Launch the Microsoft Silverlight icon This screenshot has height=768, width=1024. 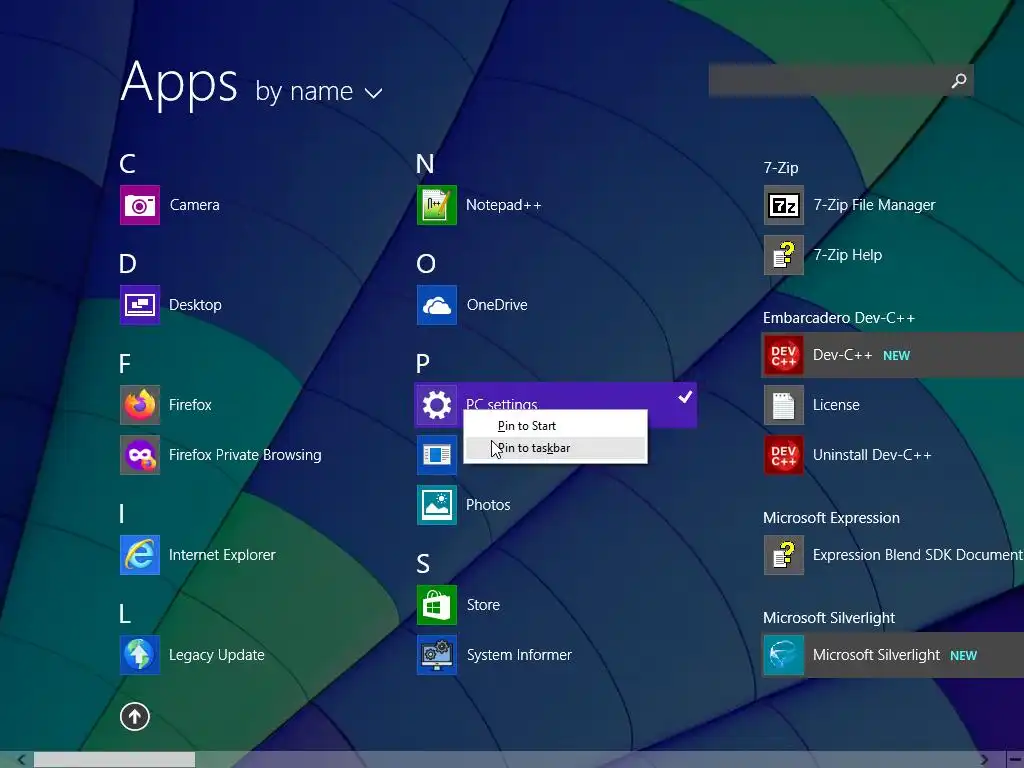coord(784,655)
